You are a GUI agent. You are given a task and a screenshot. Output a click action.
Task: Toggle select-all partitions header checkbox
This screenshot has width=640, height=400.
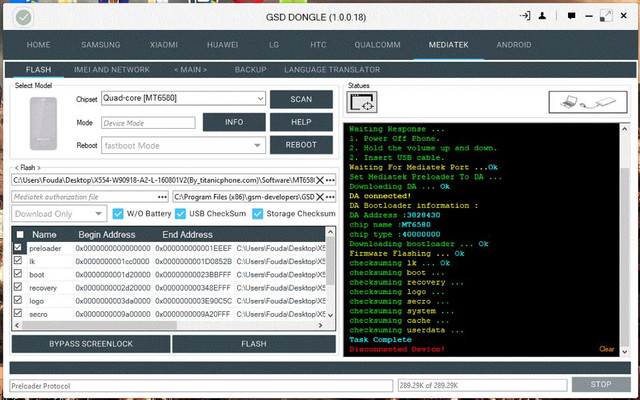click(20, 234)
